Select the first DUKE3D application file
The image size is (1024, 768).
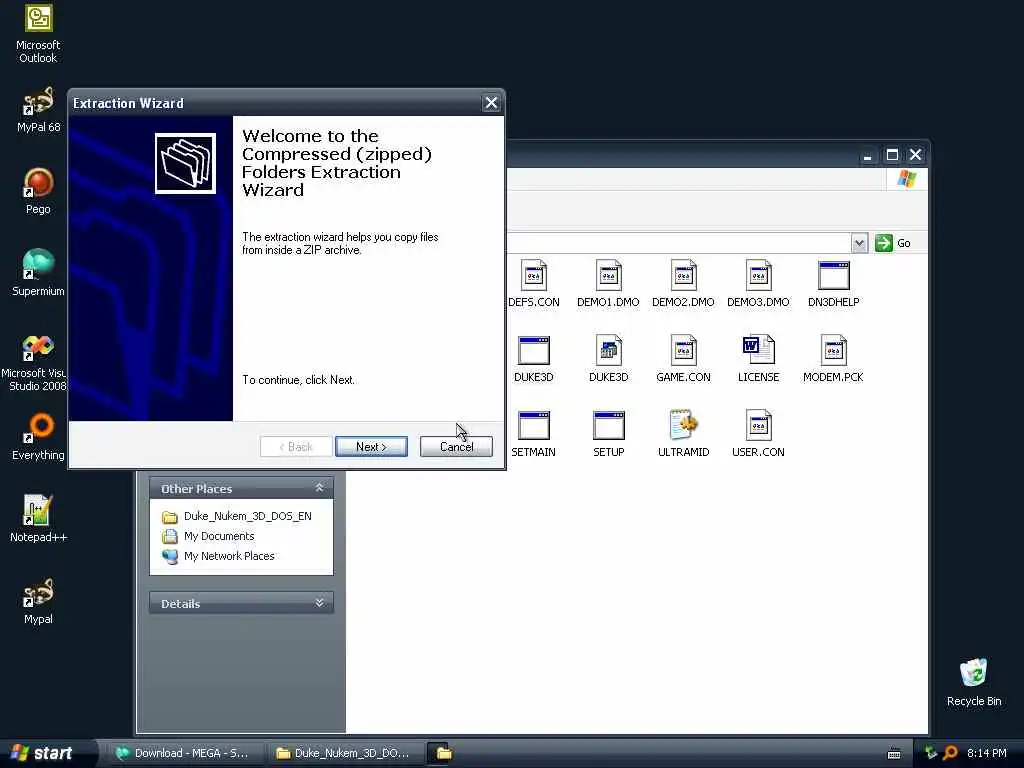click(x=534, y=359)
